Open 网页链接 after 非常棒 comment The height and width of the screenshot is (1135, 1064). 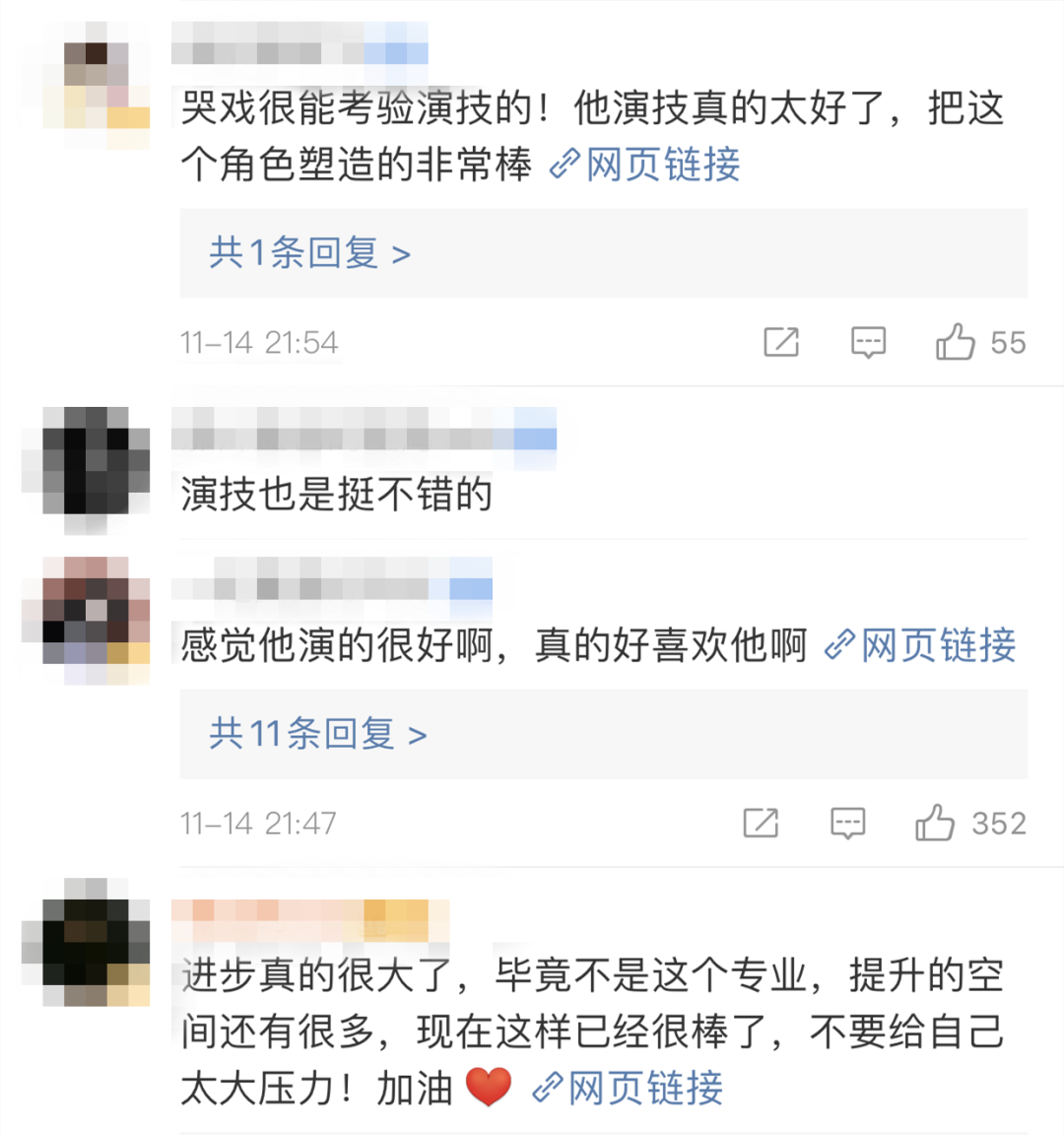pyautogui.click(x=663, y=165)
